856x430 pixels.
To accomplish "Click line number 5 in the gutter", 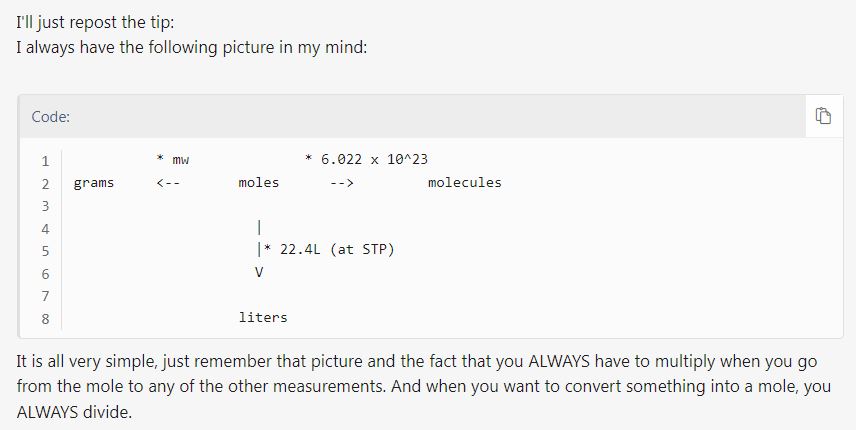I will (45, 251).
